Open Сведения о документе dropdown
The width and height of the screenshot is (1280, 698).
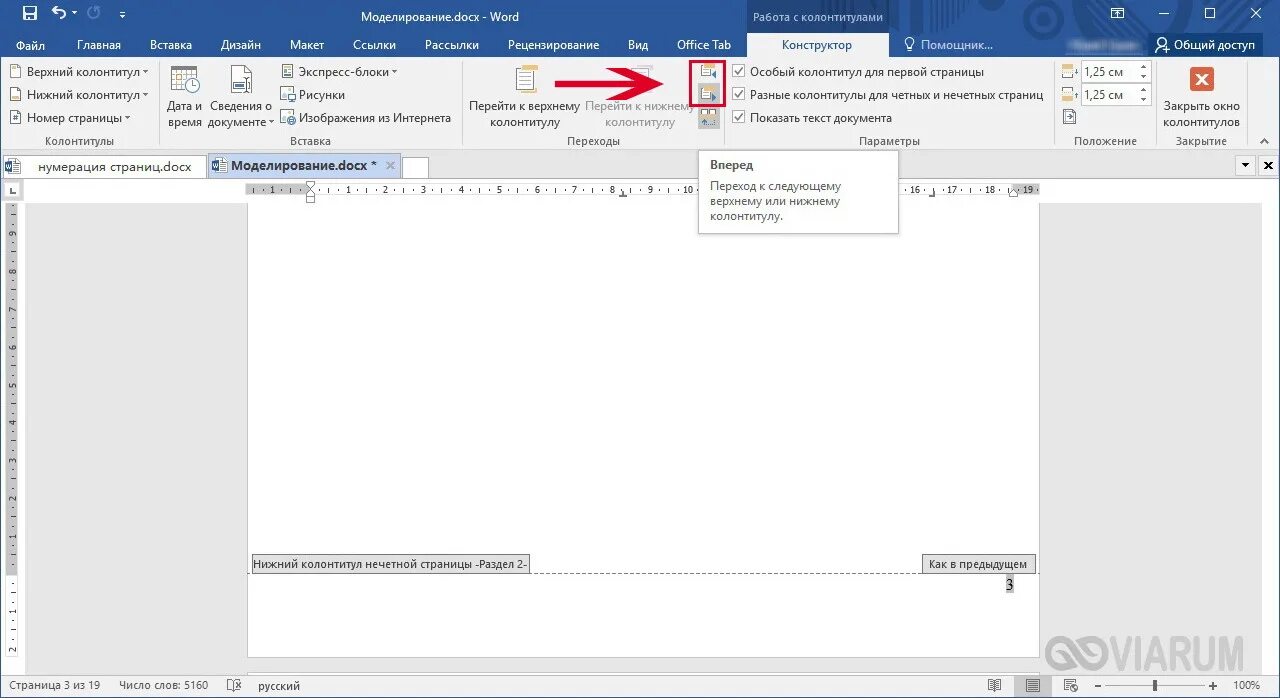click(241, 97)
